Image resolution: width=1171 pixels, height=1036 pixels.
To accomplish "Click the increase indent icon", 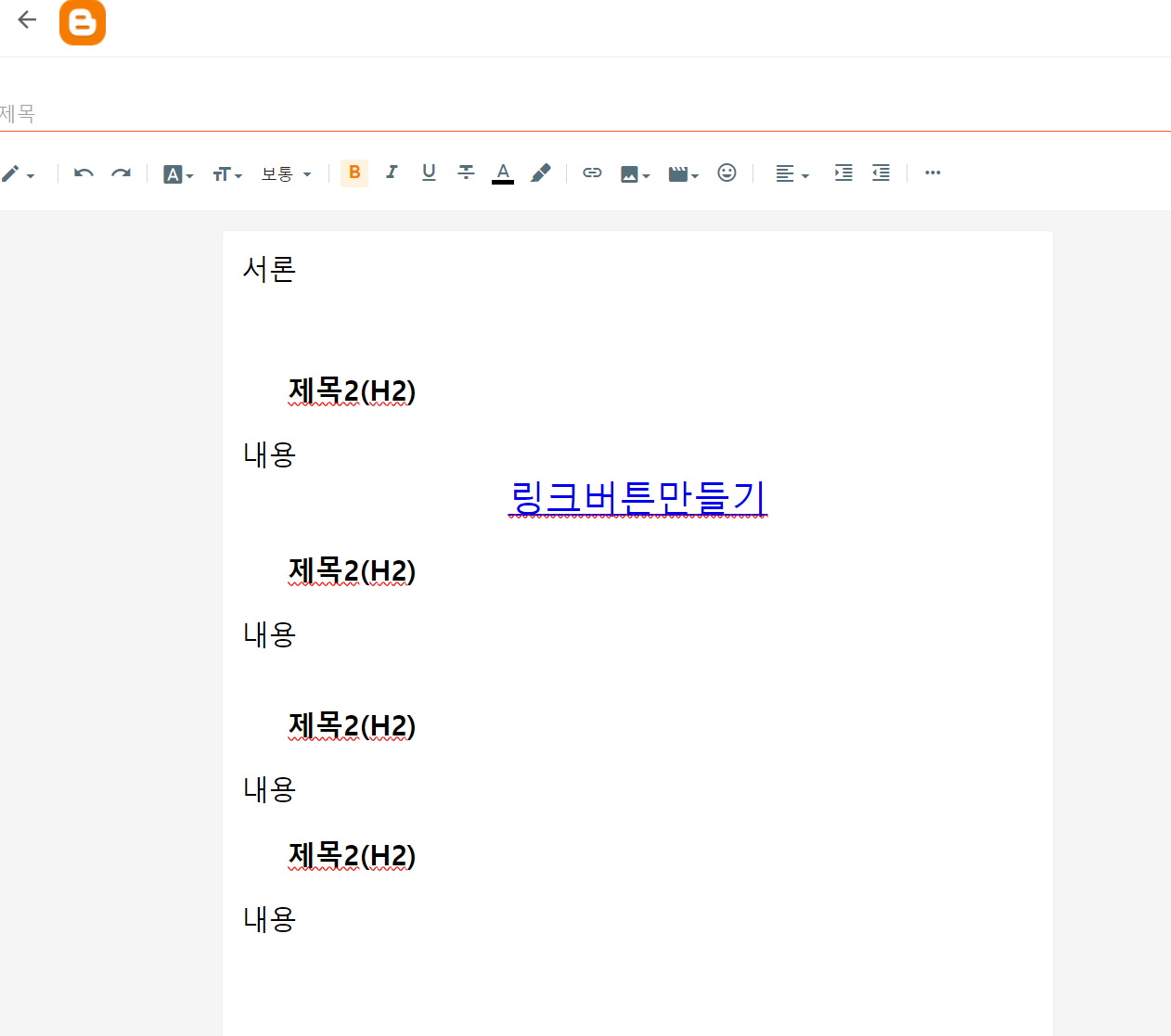I will [843, 173].
